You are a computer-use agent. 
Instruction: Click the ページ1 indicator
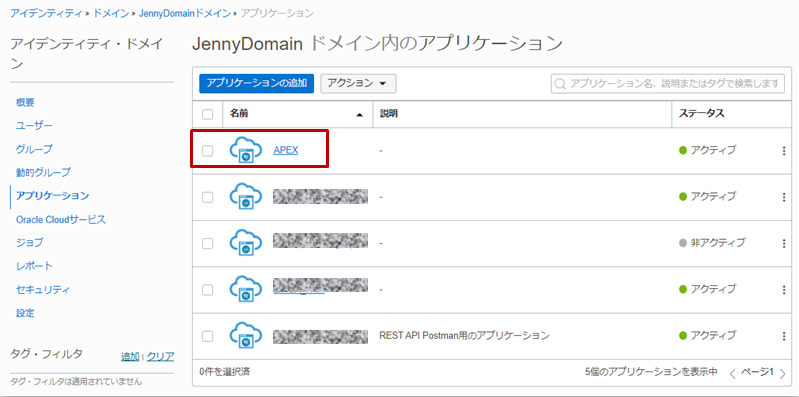[757, 372]
